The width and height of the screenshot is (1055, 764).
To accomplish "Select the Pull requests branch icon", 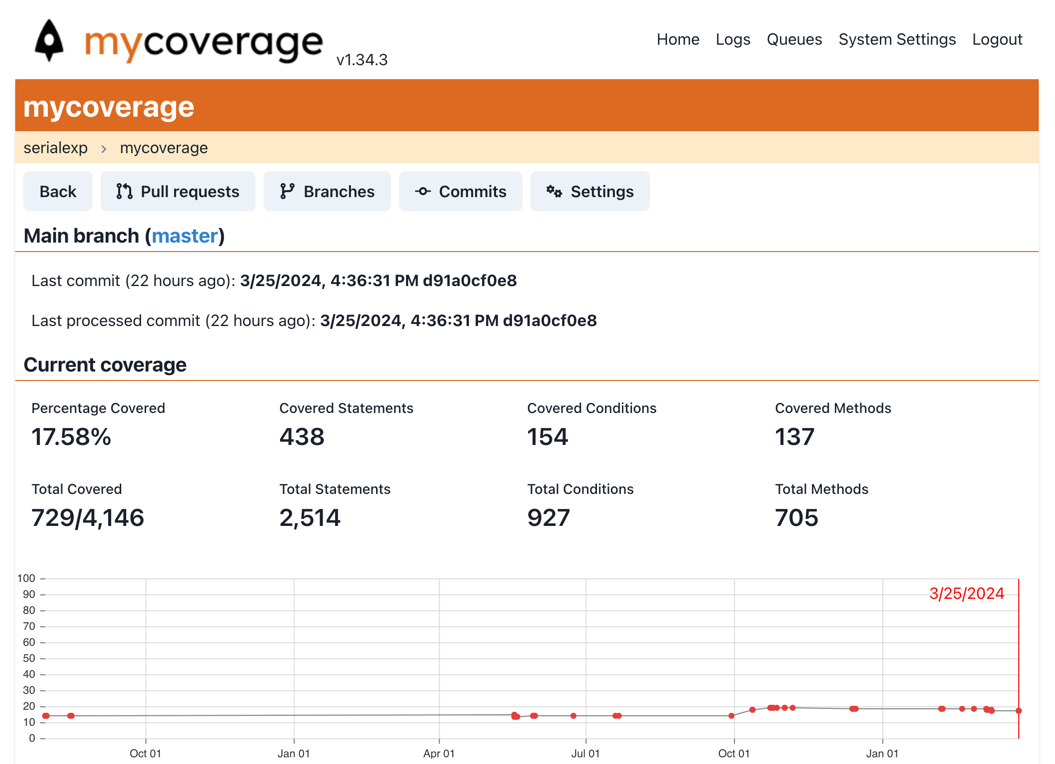I will click(125, 191).
